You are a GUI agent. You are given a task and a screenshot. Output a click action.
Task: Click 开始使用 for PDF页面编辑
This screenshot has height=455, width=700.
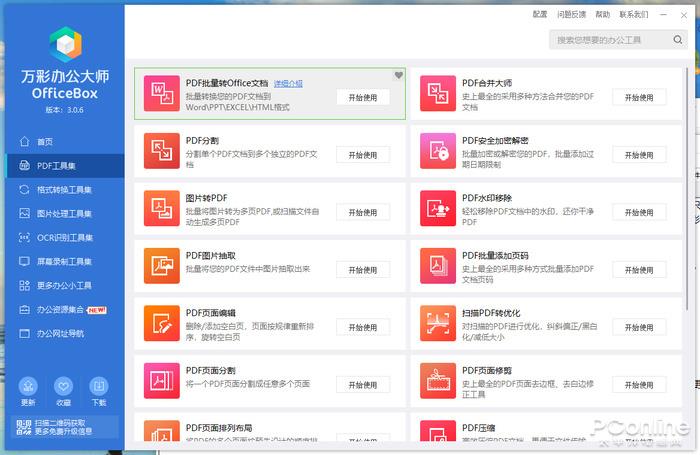pyautogui.click(x=363, y=327)
